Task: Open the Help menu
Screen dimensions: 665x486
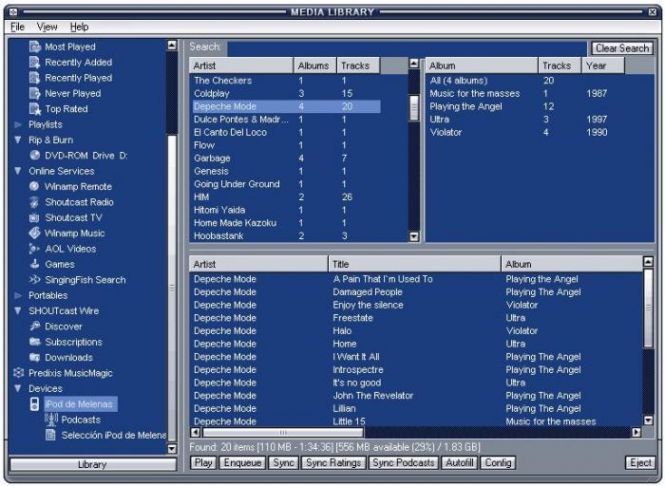Action: (x=79, y=27)
